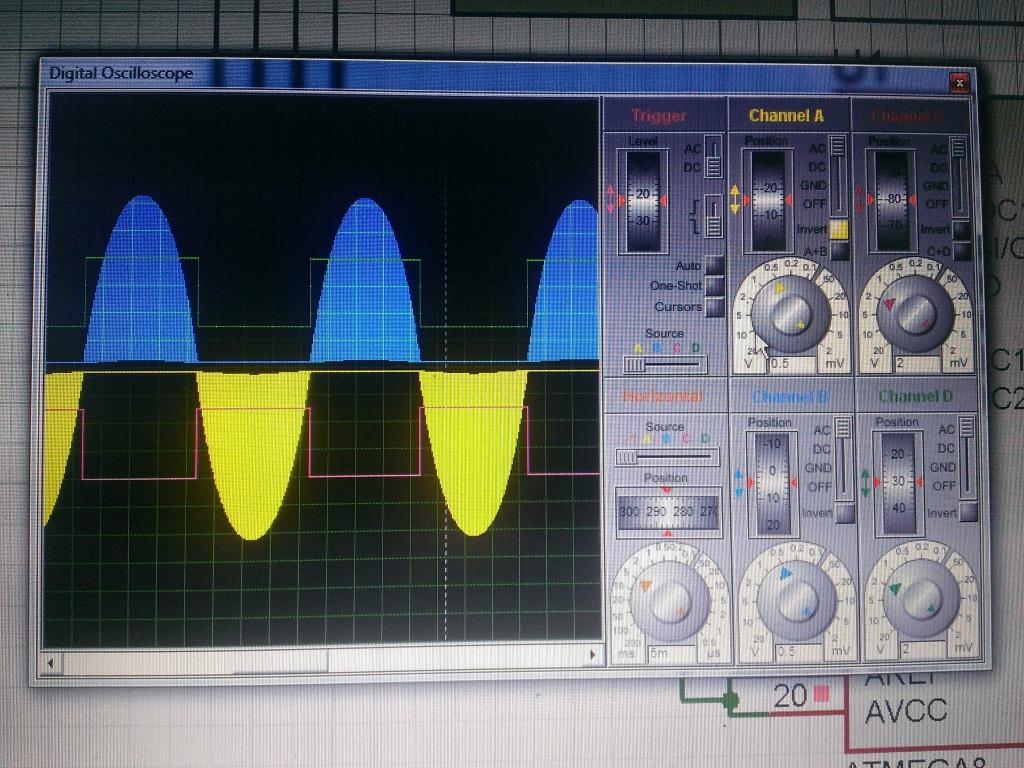Screen dimensions: 1024x768
Task: Toggle Invert for Channel A
Action: pos(839,229)
